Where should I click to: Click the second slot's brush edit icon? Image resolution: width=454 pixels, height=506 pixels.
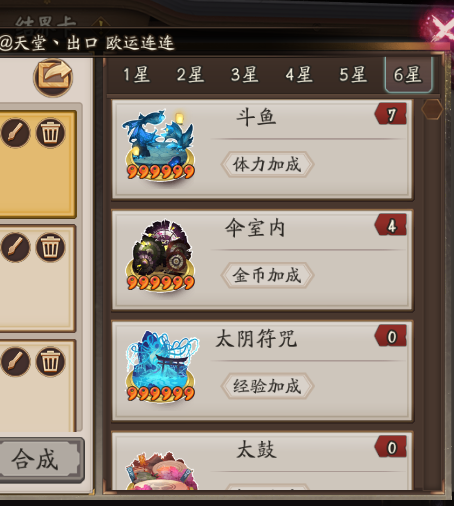(x=15, y=247)
